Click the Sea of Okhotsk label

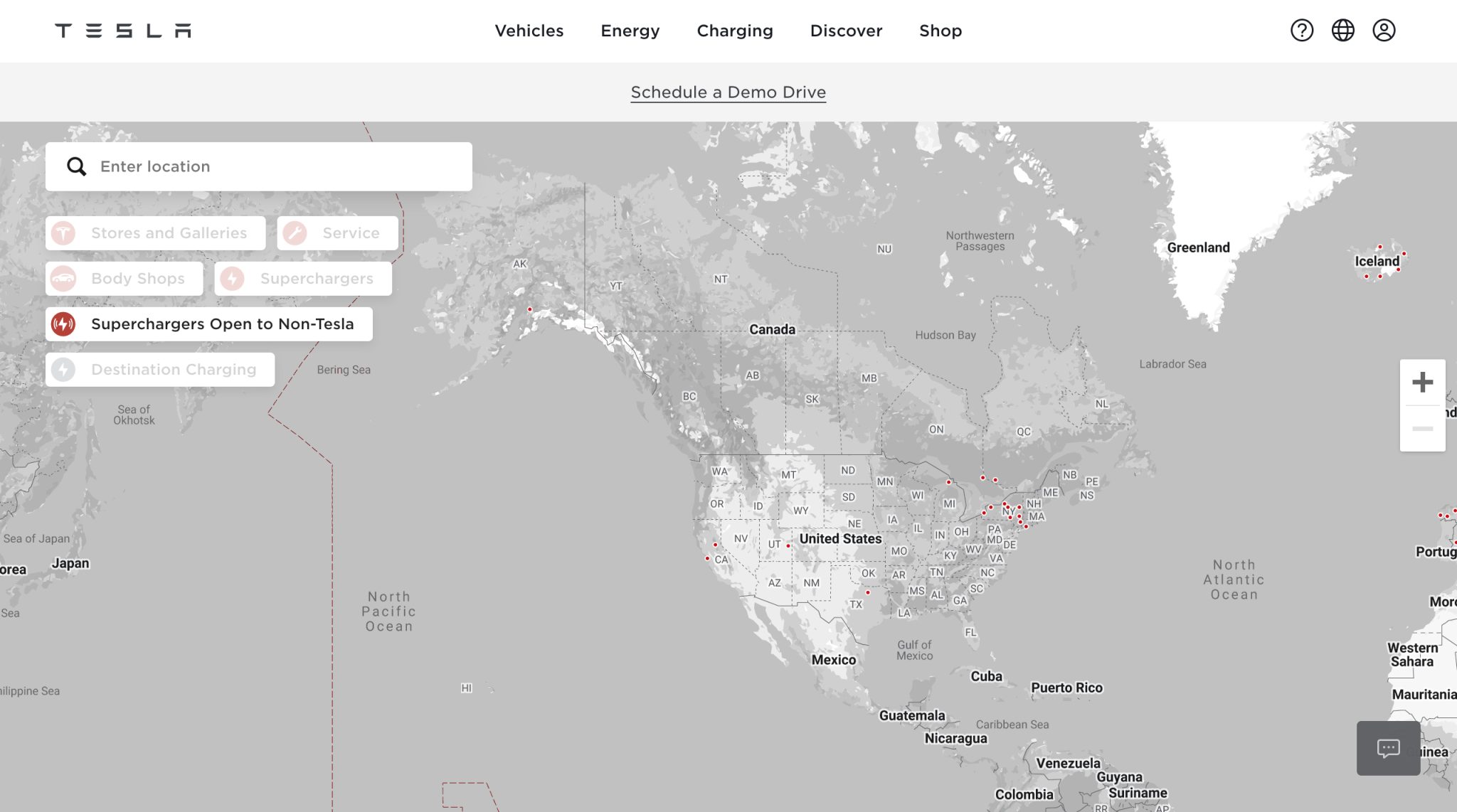tap(134, 415)
